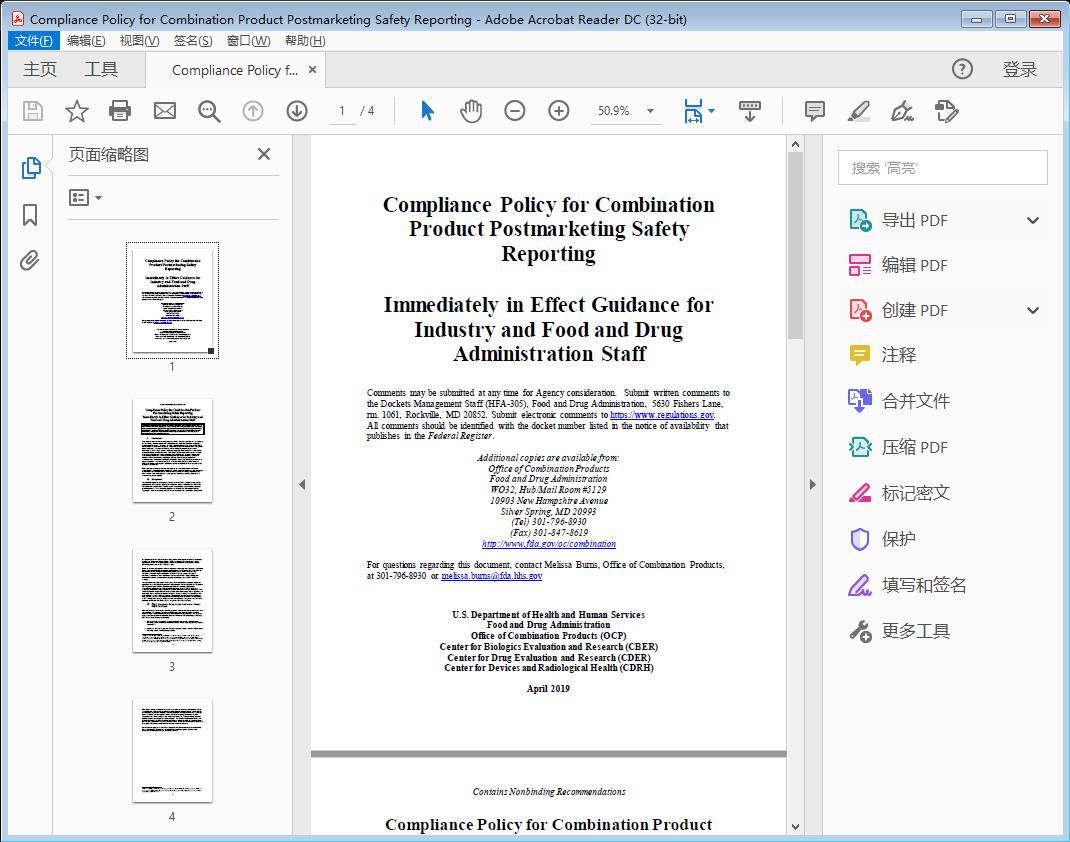Switch to the selection arrow tool
Viewport: 1070px width, 842px height.
[x=424, y=111]
